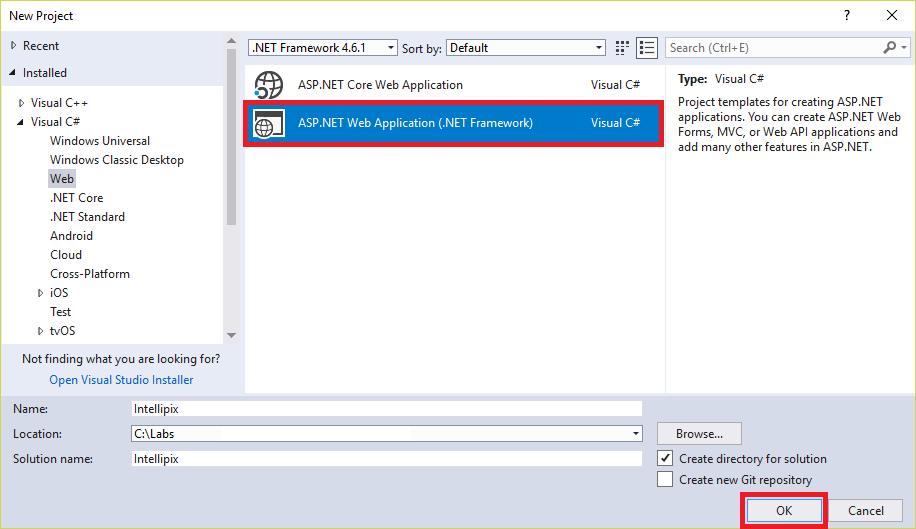
Task: Select the Cross-Platform category
Action: coord(90,274)
